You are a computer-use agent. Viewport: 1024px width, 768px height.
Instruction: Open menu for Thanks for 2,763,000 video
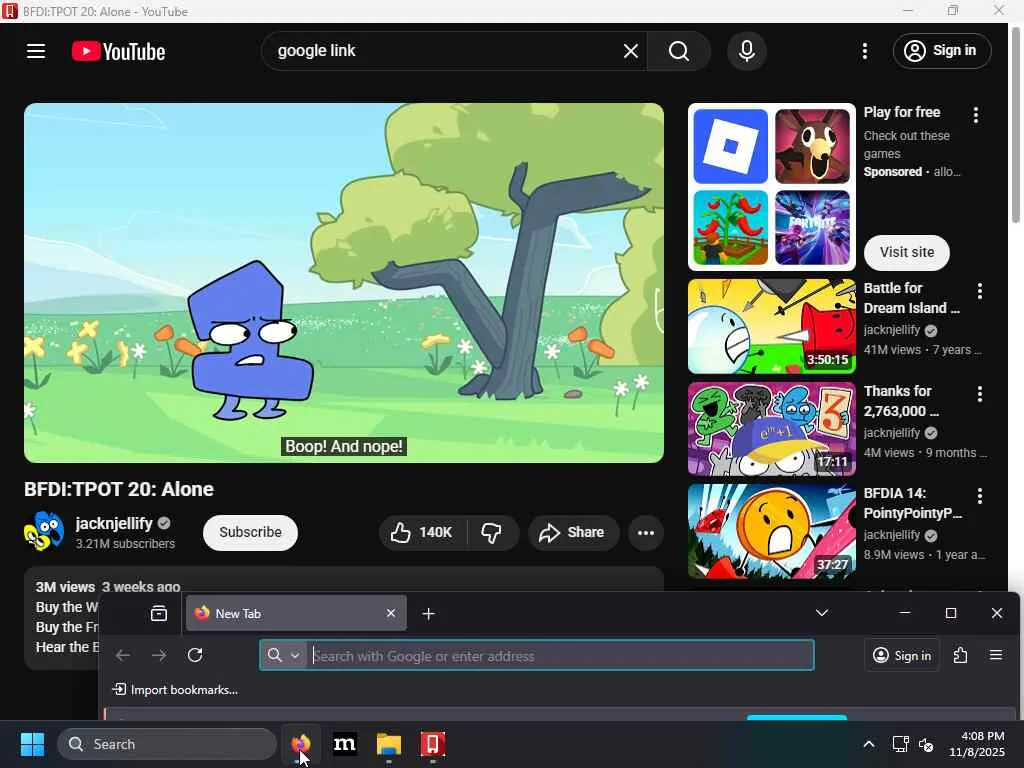click(979, 394)
